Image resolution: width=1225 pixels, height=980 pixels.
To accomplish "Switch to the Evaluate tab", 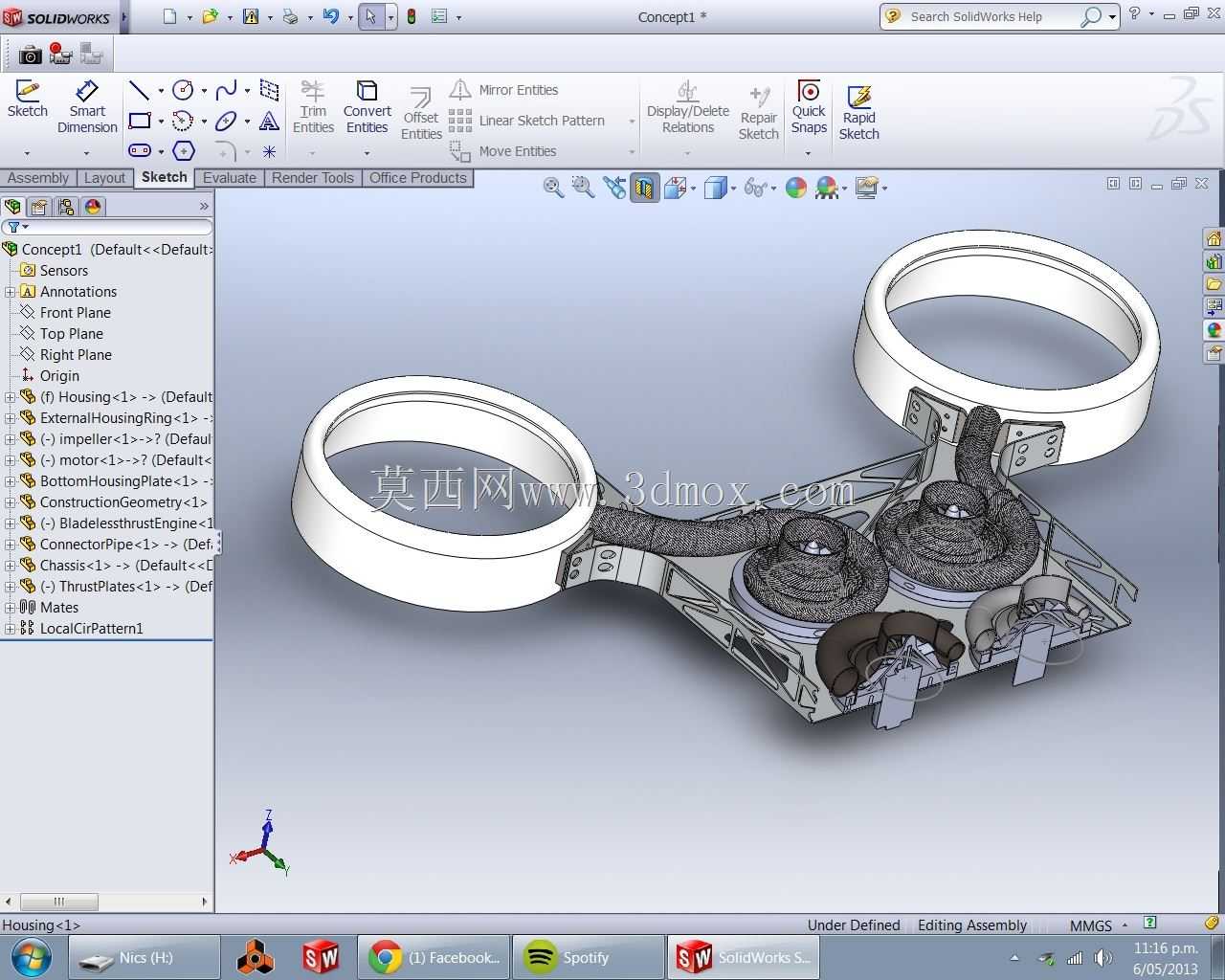I will pyautogui.click(x=230, y=178).
